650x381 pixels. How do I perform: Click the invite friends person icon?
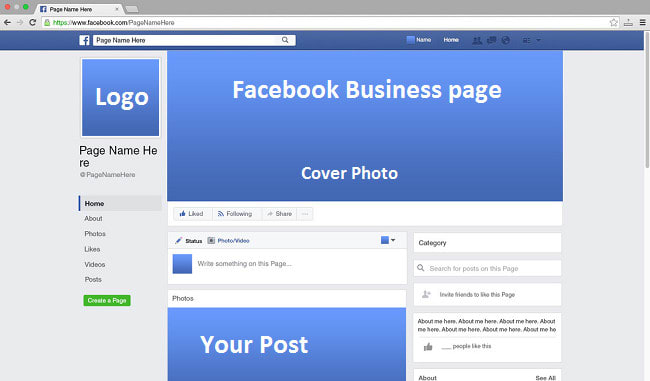click(426, 294)
